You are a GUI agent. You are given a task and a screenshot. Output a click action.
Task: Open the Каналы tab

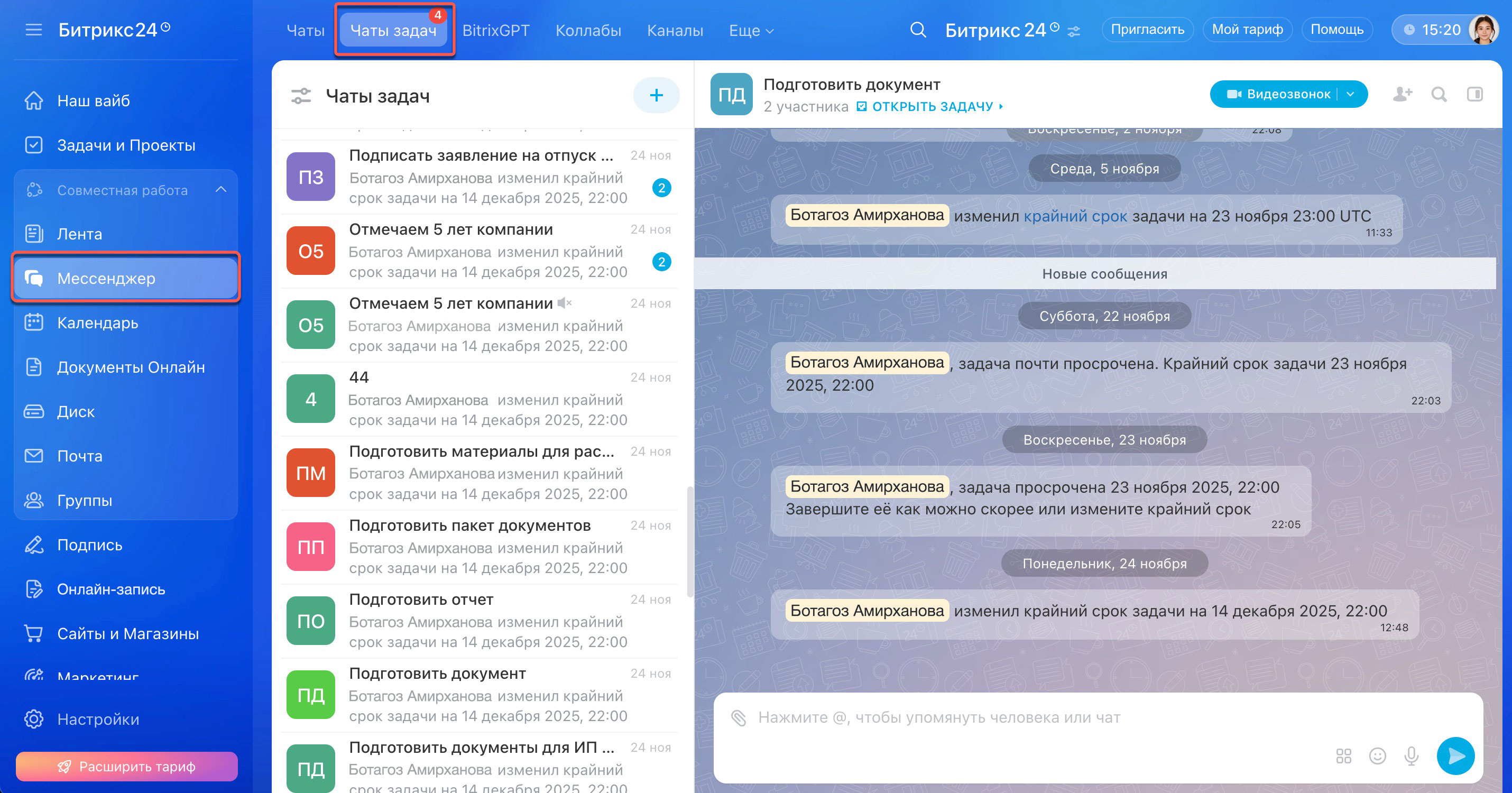pos(675,31)
